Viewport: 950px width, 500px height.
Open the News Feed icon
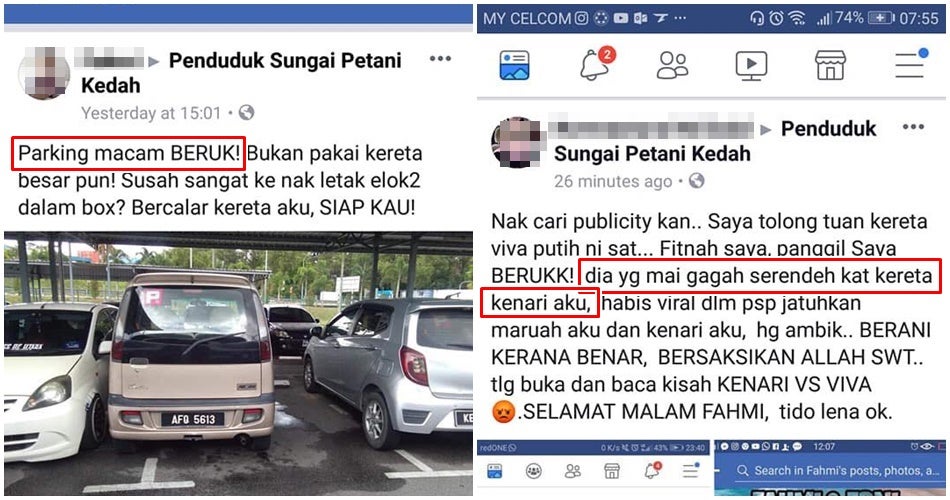514,65
